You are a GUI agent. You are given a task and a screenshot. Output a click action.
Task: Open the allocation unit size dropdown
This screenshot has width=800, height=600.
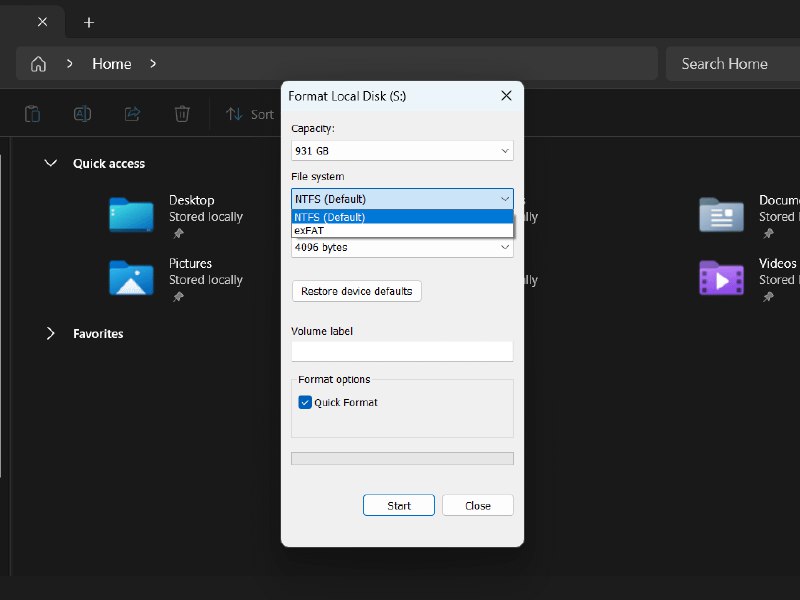click(x=402, y=247)
